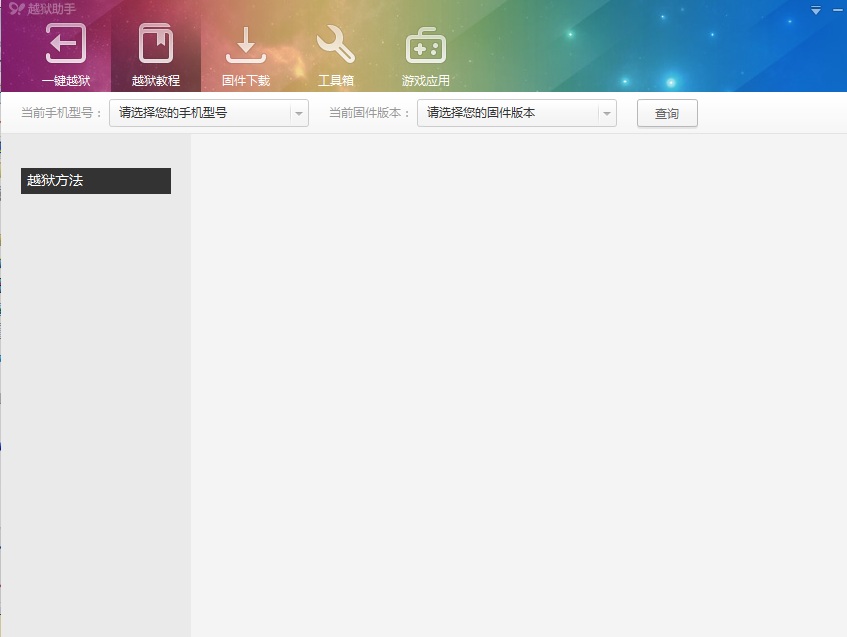Open the pull-down arrow menu near minimize

(x=814, y=8)
